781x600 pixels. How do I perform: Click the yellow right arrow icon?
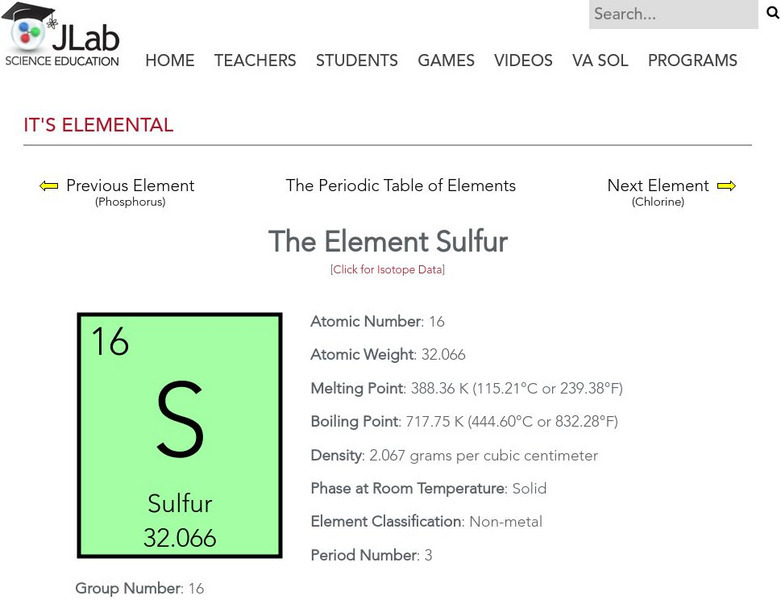pos(727,186)
